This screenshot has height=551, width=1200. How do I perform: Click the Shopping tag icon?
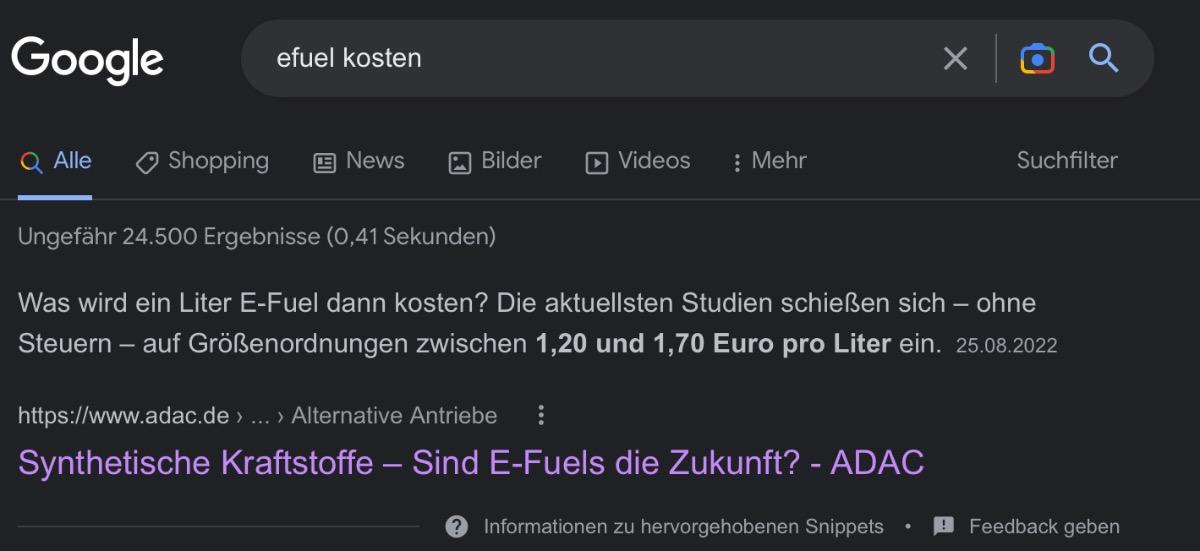(147, 162)
